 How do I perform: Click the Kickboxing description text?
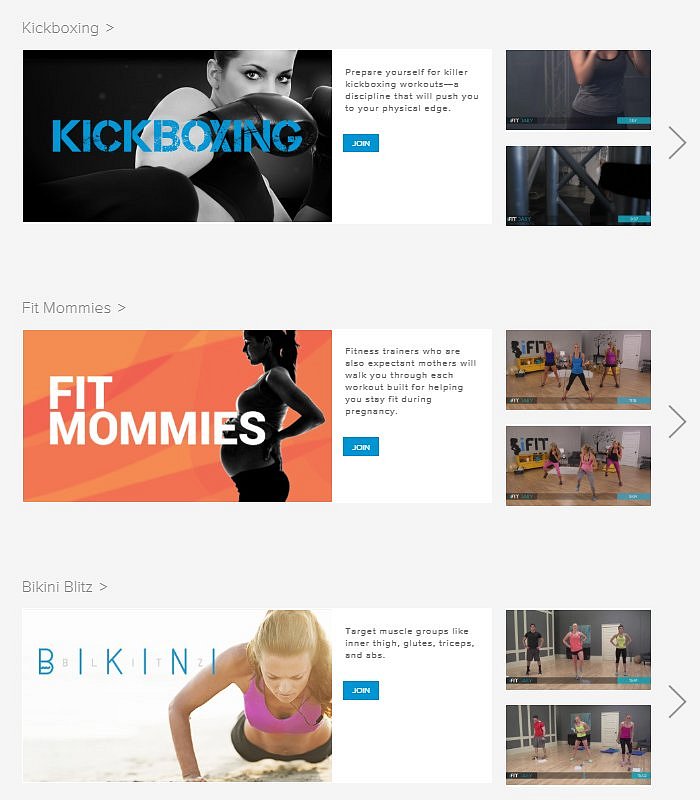[x=412, y=90]
